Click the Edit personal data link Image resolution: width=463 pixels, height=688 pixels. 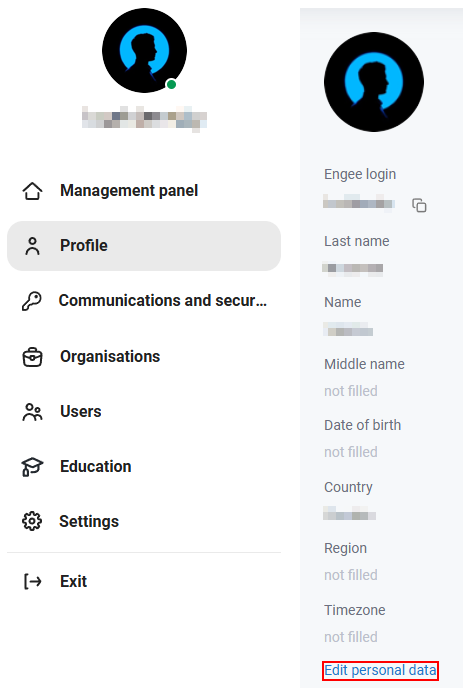click(x=380, y=670)
